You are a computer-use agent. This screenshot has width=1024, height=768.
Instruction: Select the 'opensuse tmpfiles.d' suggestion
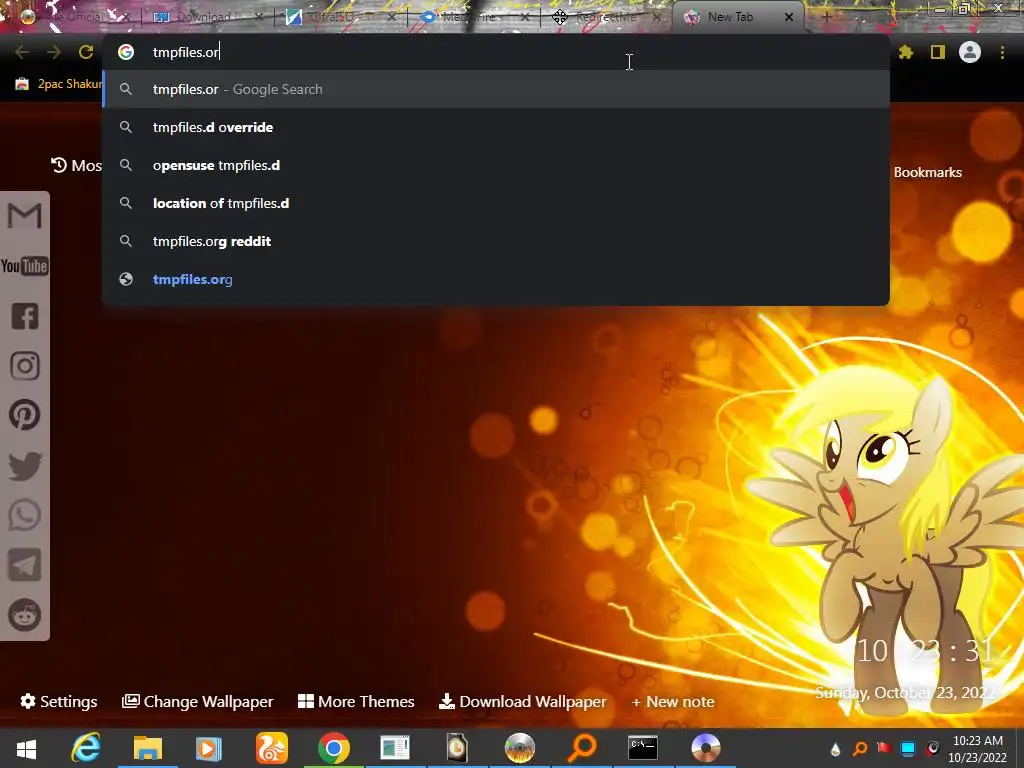click(x=496, y=165)
